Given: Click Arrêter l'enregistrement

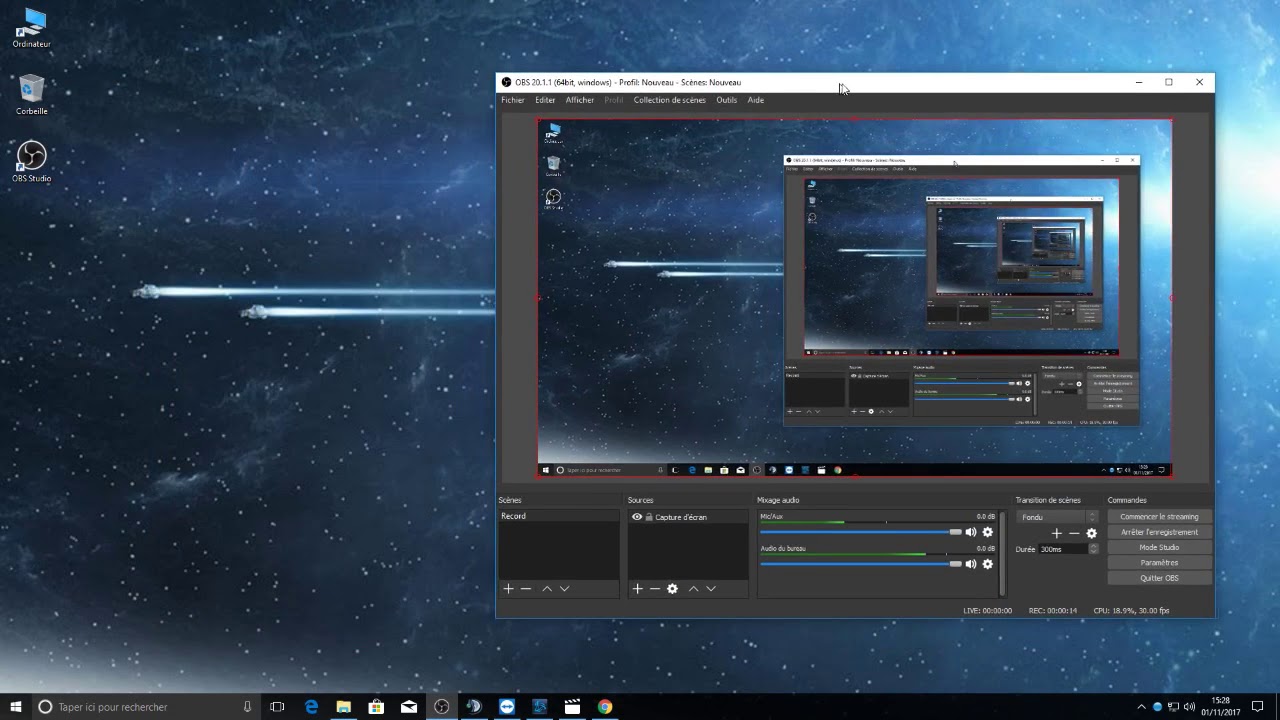Looking at the screenshot, I should click(1159, 532).
